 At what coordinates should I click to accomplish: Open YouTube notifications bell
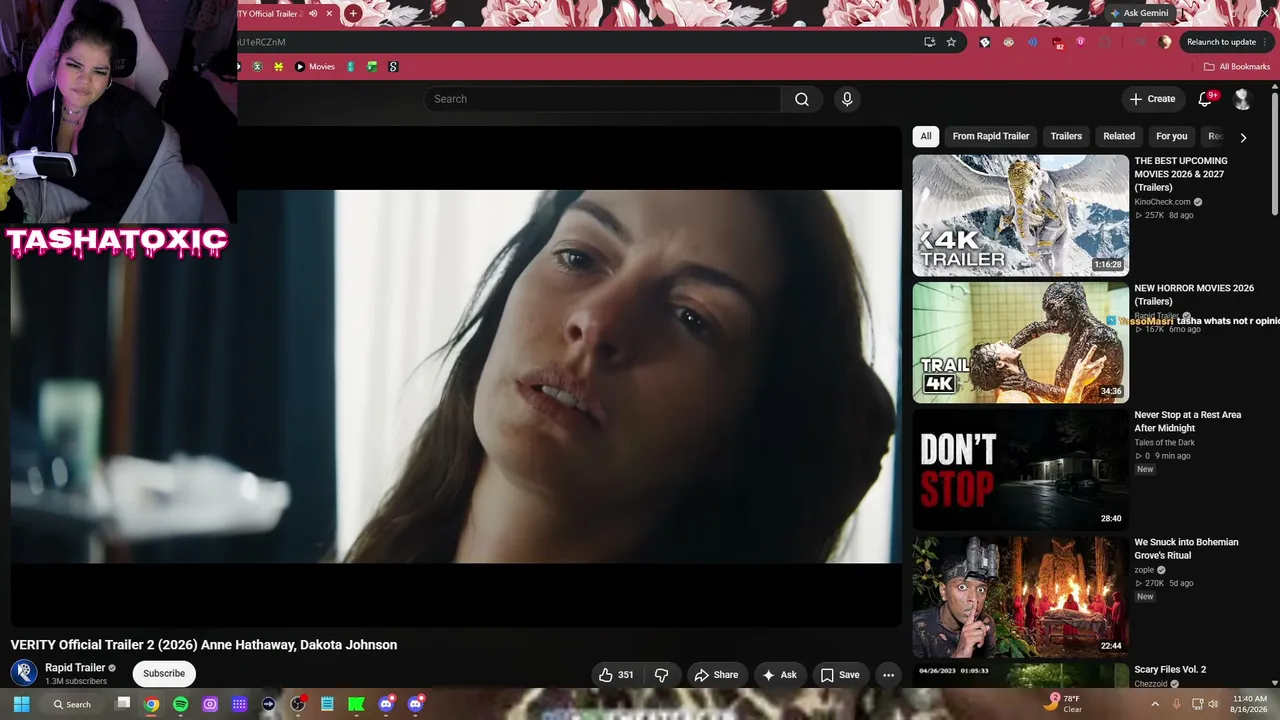[1205, 99]
